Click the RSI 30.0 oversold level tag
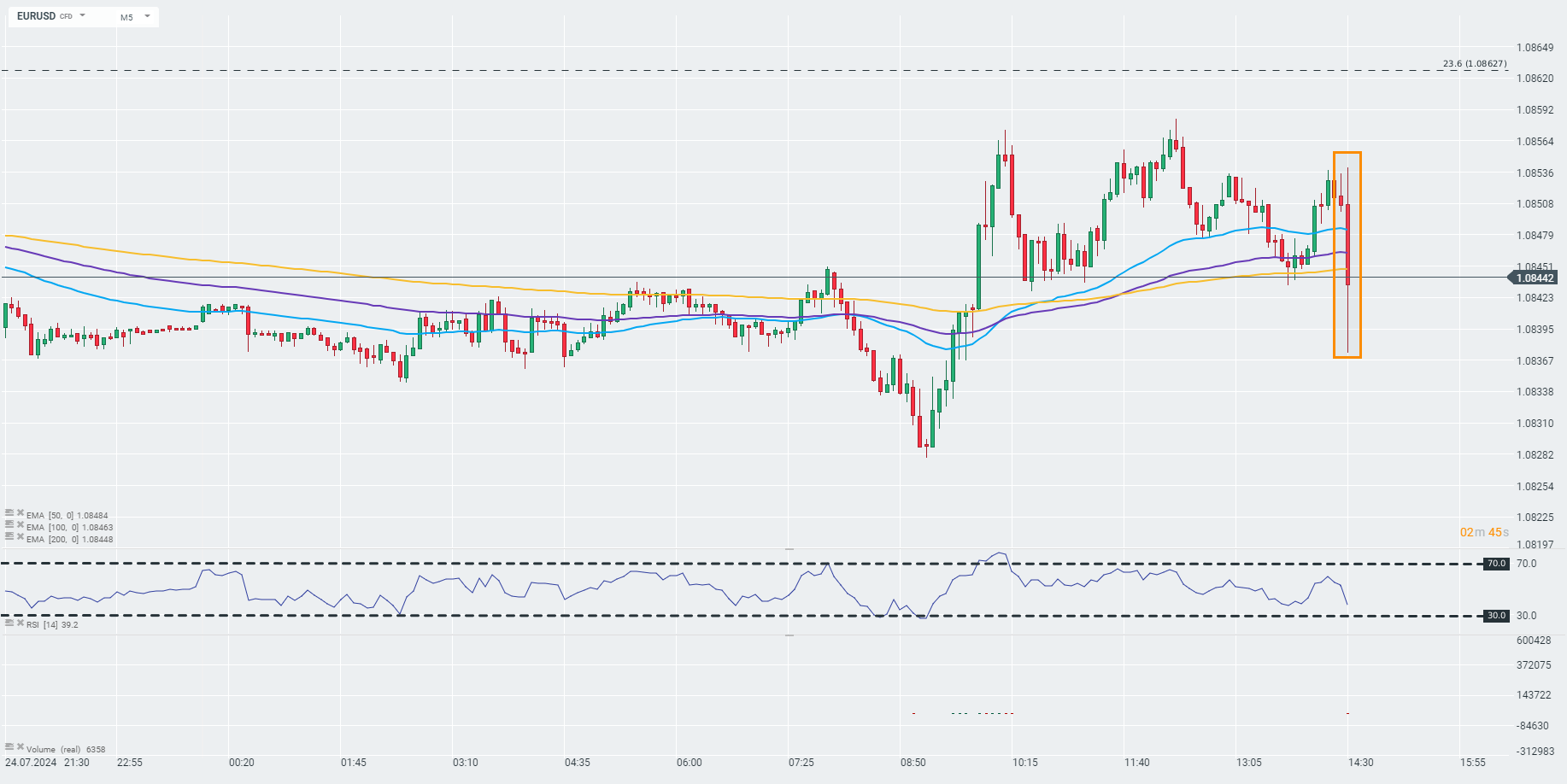This screenshot has width=1567, height=784. coord(1496,616)
